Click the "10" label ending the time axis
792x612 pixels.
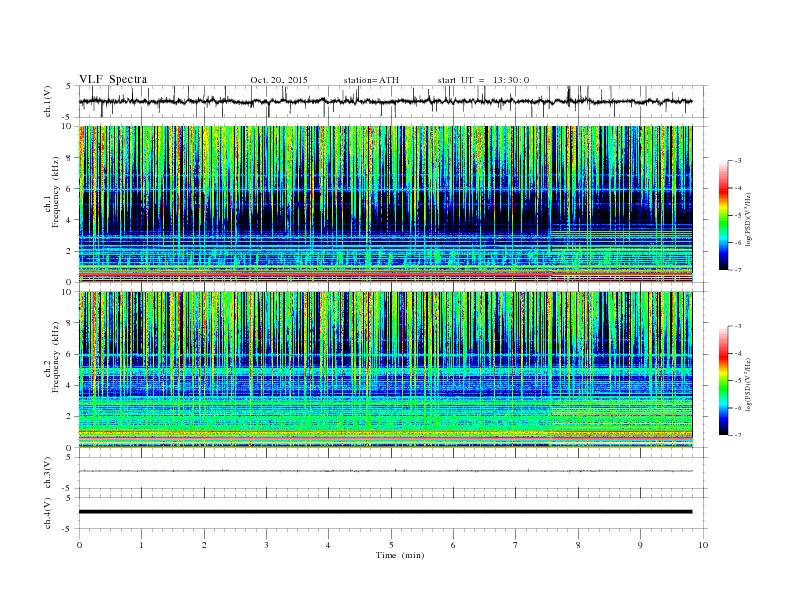click(x=703, y=545)
